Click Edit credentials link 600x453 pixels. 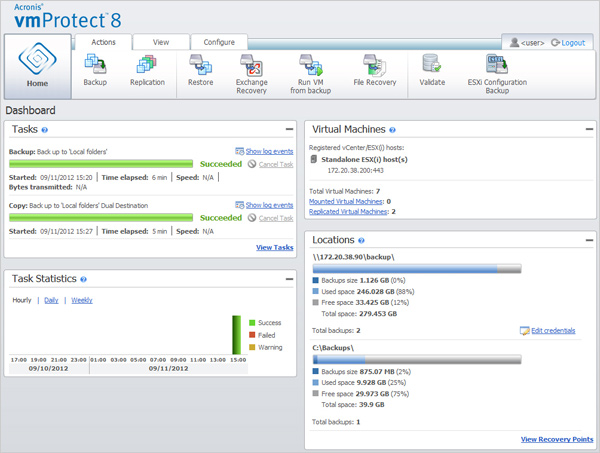point(553,331)
